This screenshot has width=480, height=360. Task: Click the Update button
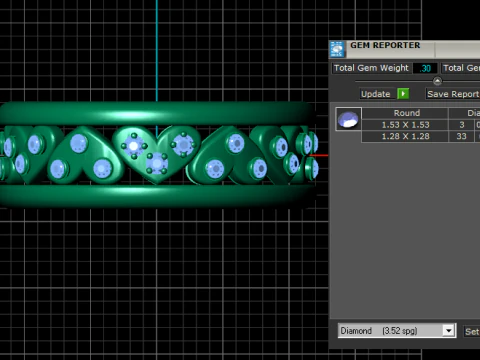click(x=376, y=94)
